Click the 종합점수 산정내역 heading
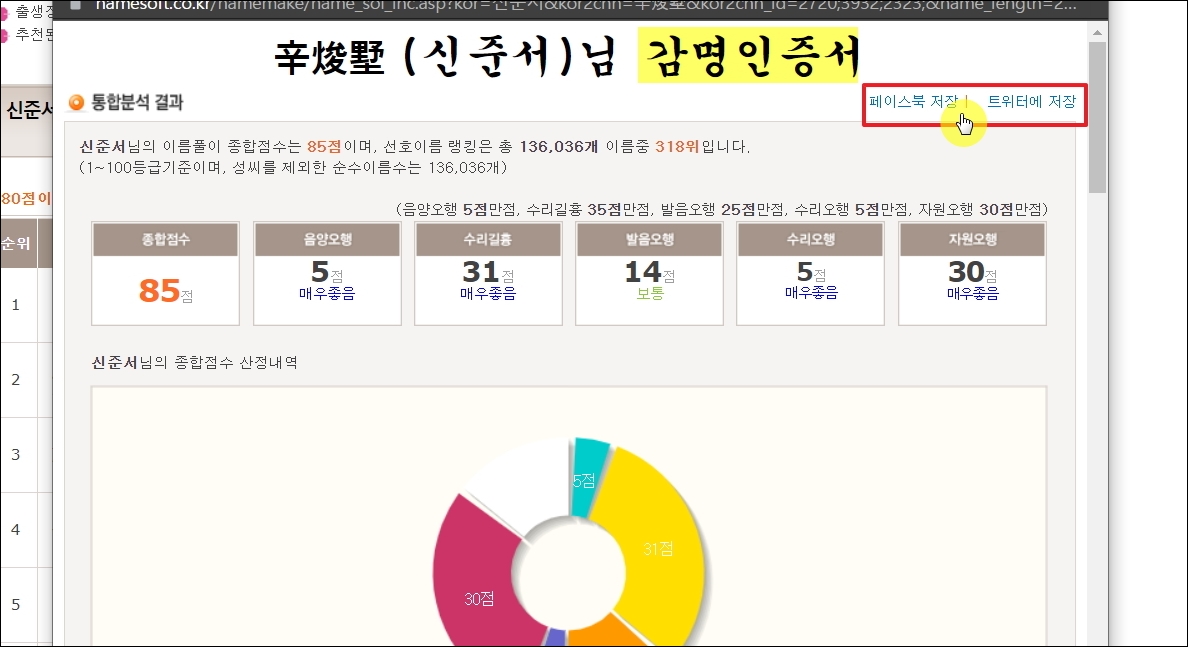 (194, 363)
